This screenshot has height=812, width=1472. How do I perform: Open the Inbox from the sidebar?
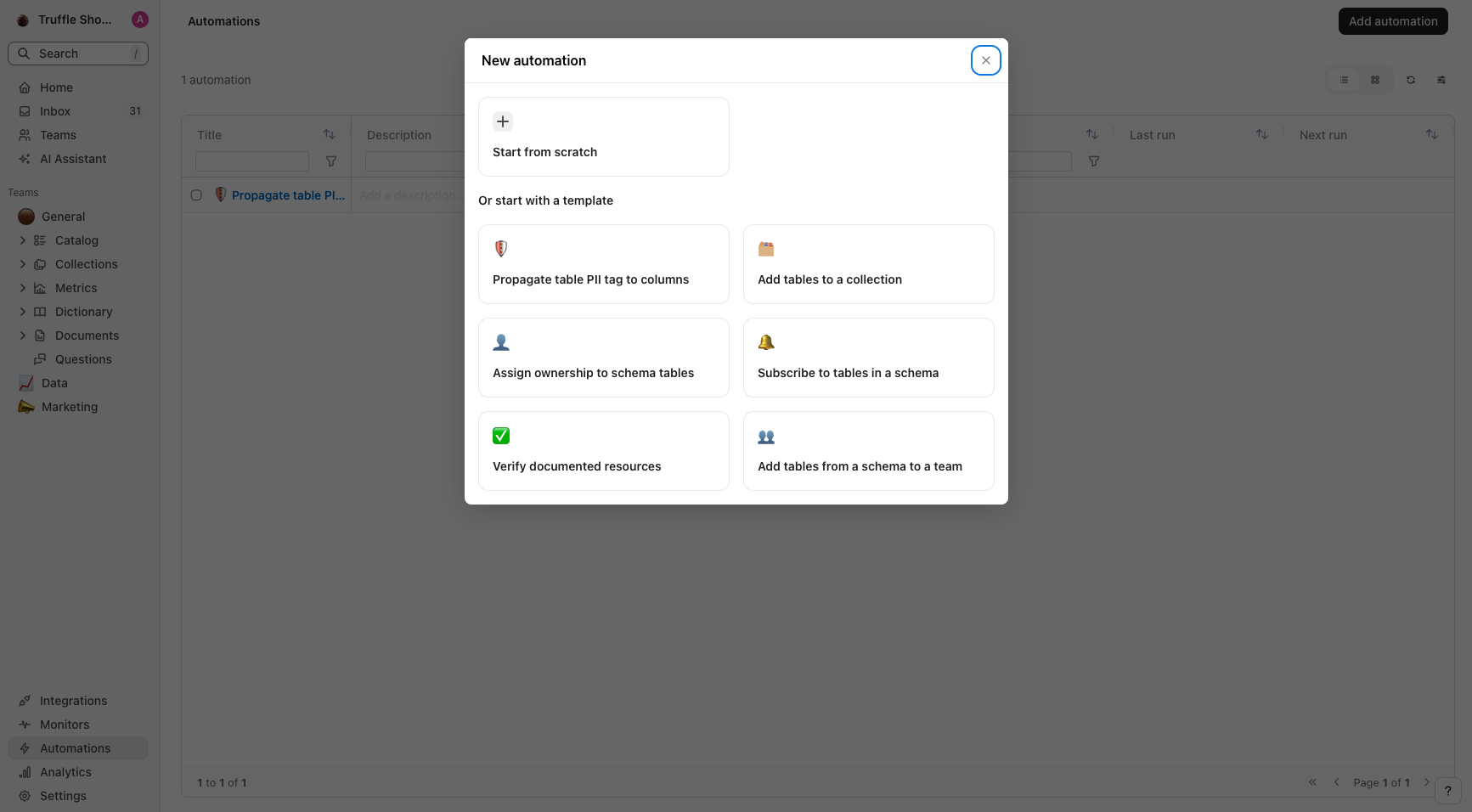click(x=55, y=111)
